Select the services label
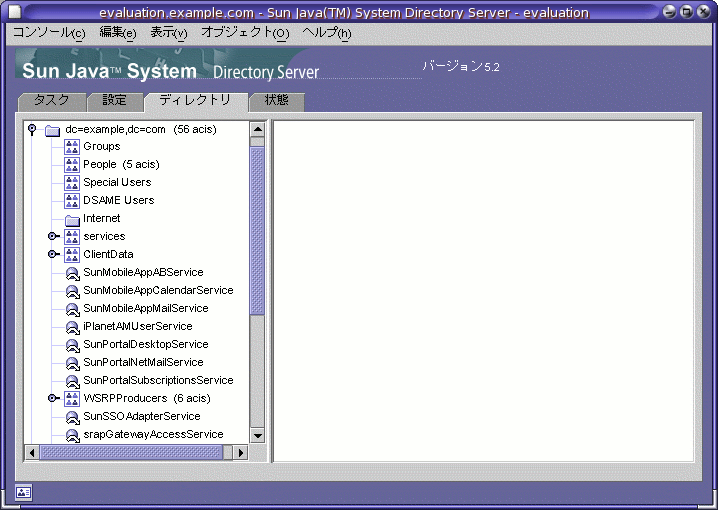 coord(104,236)
